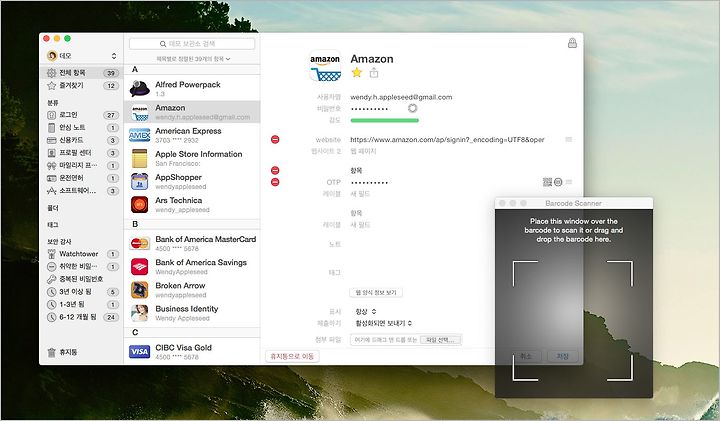Image resolution: width=720 pixels, height=421 pixels.
Task: Open Watchtower security audit
Action: point(82,254)
